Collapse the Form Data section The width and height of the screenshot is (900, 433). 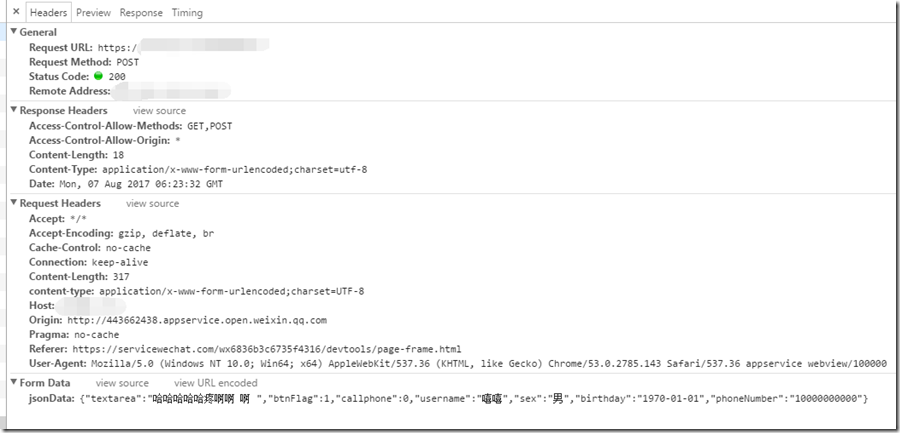[14, 382]
